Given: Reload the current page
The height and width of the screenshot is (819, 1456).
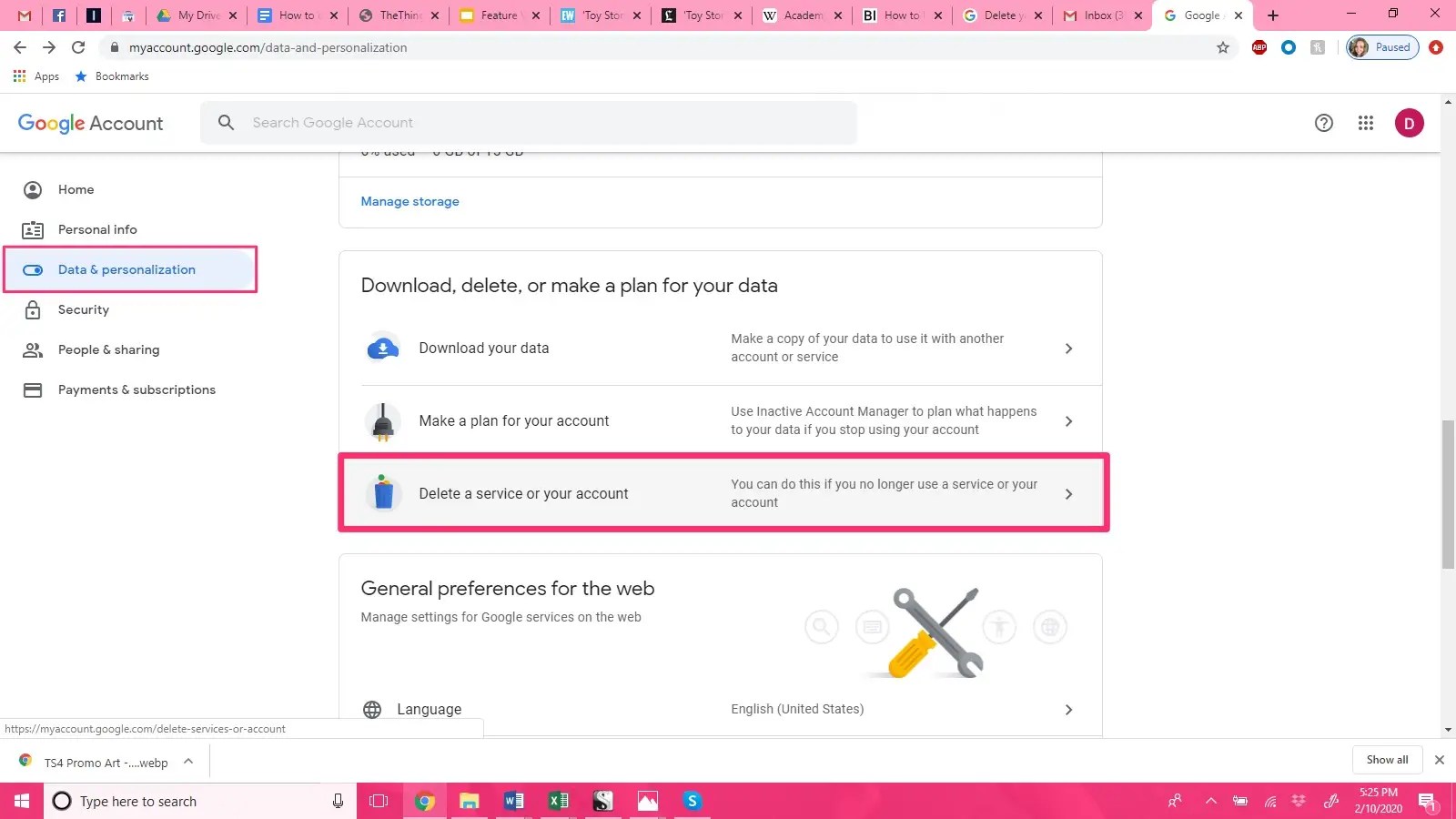Looking at the screenshot, I should 78,47.
